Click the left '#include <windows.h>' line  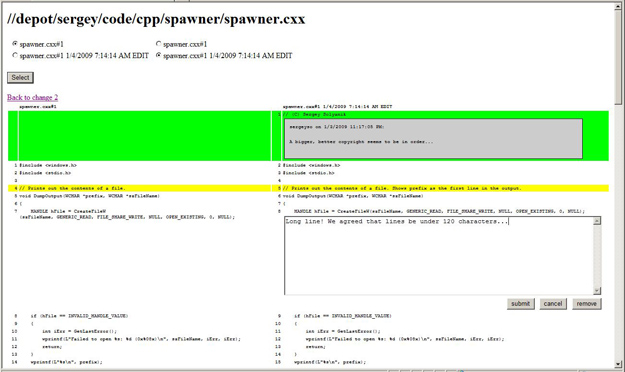point(48,165)
